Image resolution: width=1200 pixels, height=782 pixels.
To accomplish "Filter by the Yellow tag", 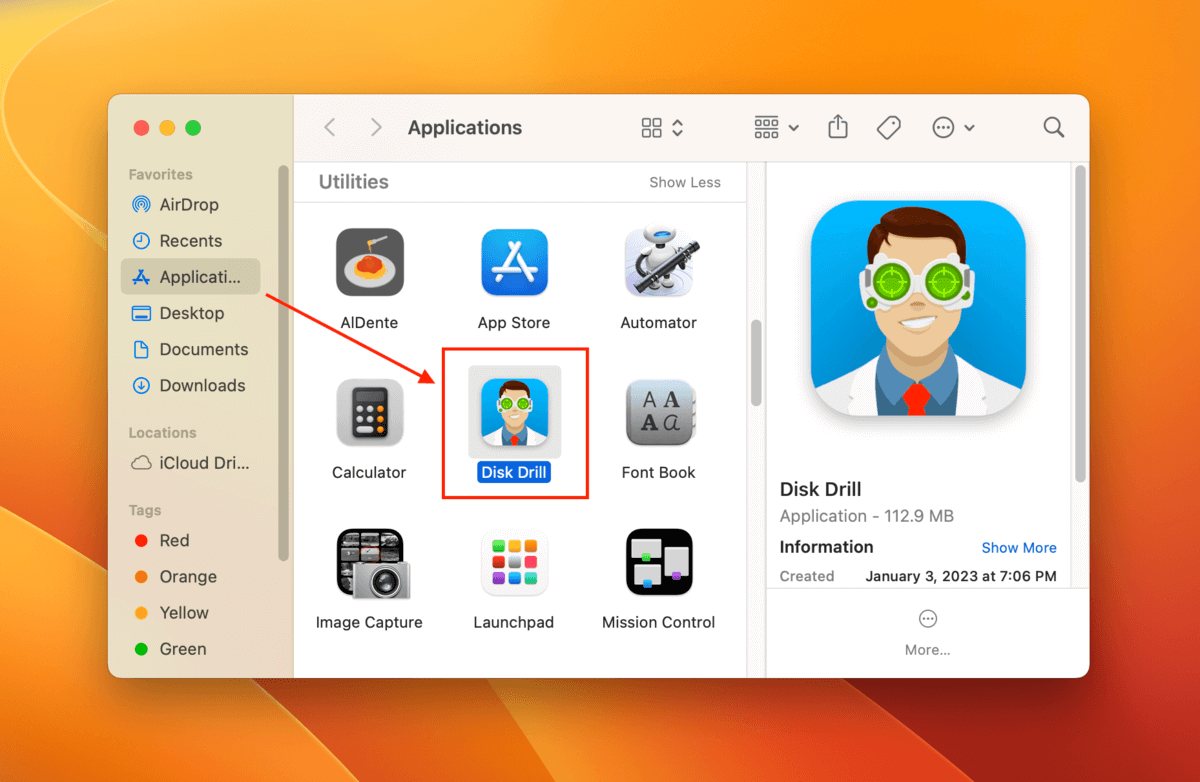I will click(x=190, y=613).
